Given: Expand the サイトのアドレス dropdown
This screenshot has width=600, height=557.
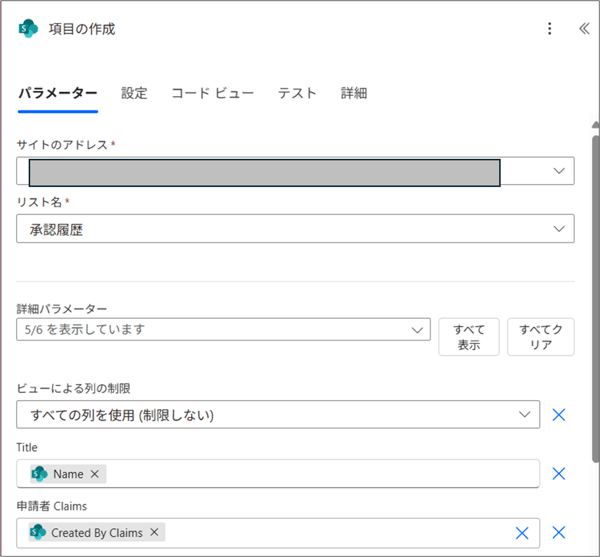Looking at the screenshot, I should click(x=559, y=171).
